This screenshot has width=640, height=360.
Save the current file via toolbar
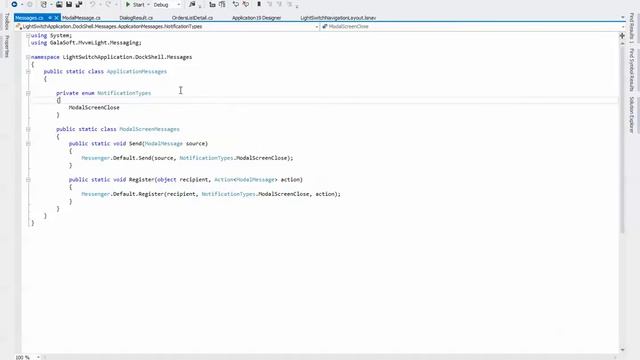pyautogui.click(x=69, y=4)
